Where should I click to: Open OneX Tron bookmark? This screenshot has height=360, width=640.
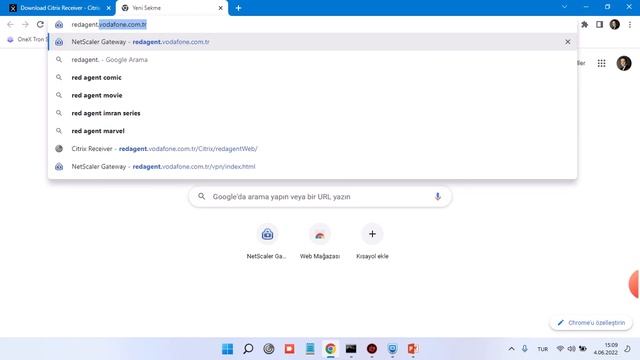(x=26, y=39)
